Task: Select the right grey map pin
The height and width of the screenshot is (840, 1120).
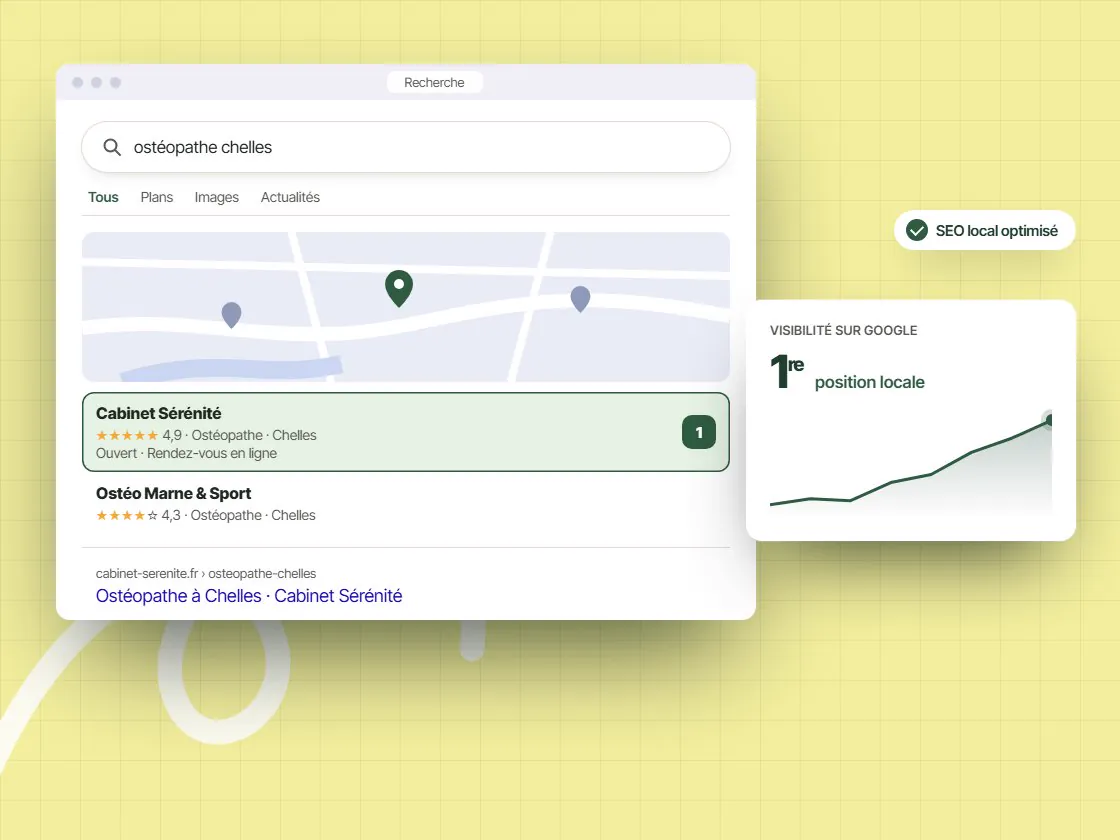Action: pos(581,299)
